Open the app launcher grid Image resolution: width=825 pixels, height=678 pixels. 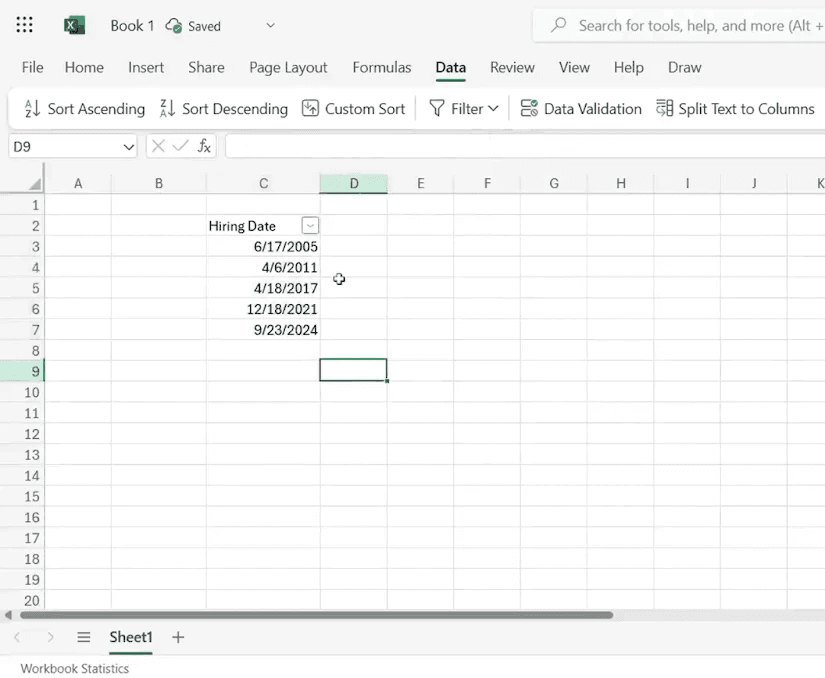tap(24, 25)
